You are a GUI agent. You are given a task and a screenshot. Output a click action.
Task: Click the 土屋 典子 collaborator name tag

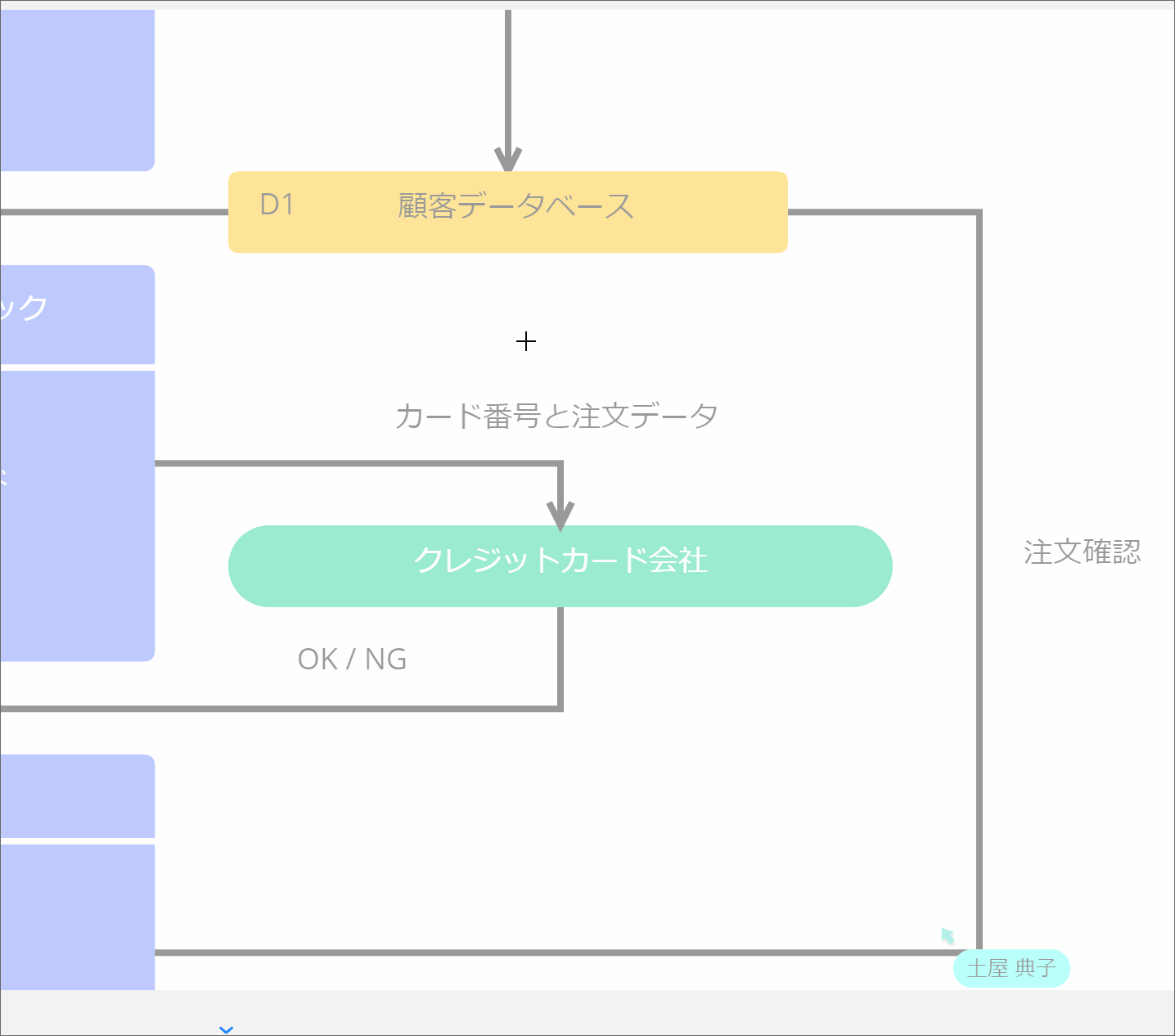pos(1011,969)
